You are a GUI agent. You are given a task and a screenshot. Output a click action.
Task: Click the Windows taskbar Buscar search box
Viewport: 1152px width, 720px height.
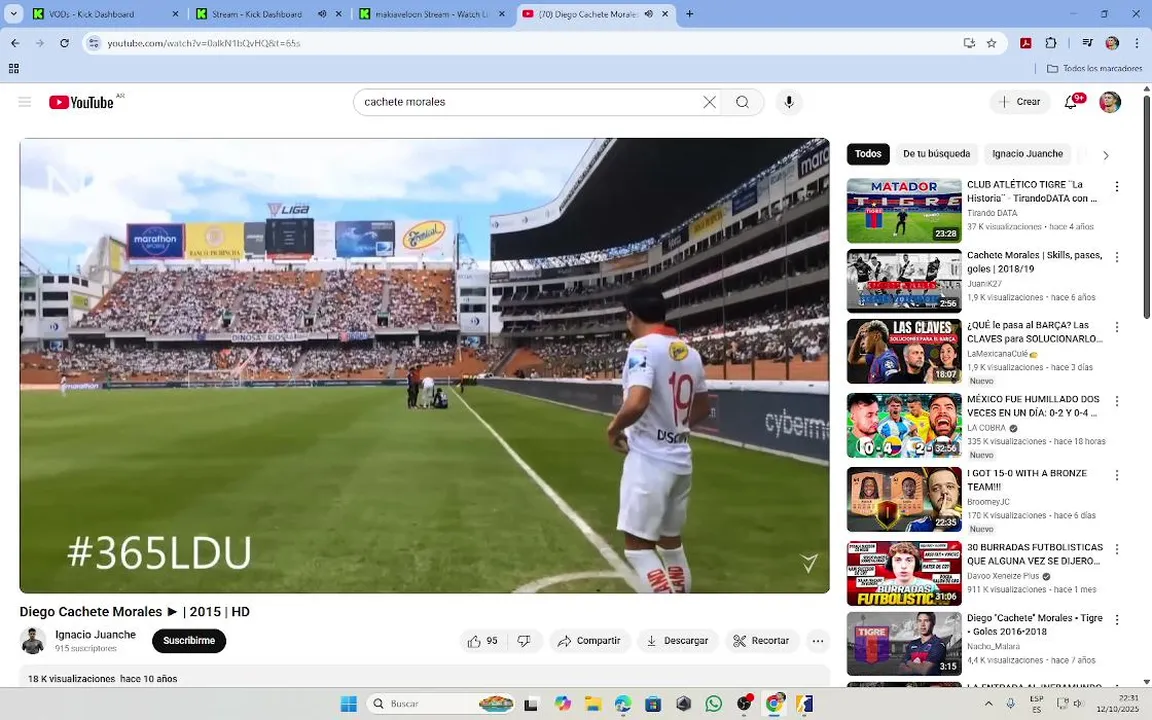[441, 704]
